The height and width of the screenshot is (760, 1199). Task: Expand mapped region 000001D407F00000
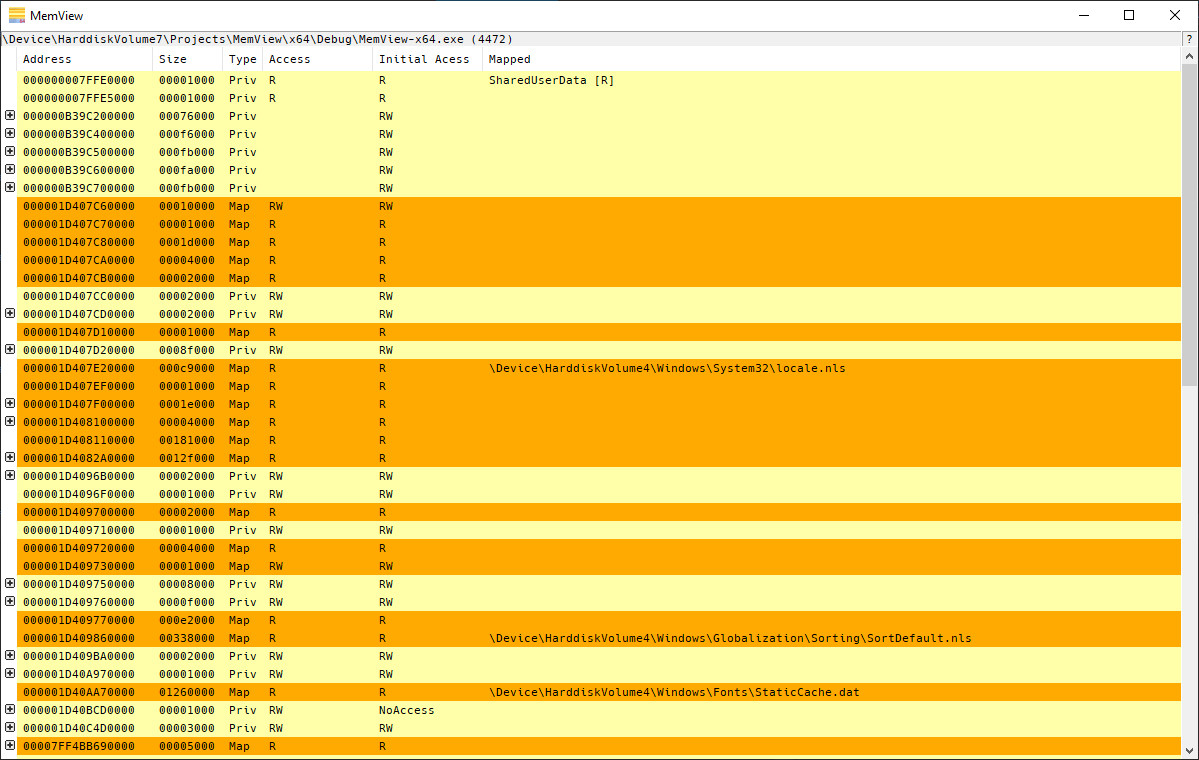coord(10,404)
